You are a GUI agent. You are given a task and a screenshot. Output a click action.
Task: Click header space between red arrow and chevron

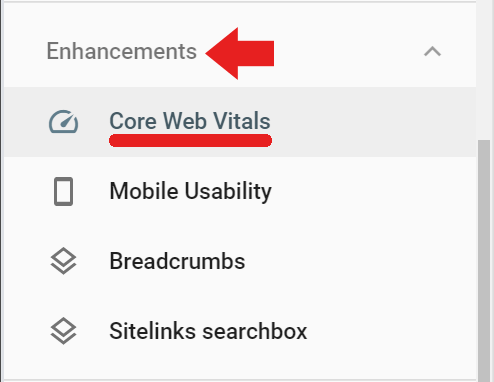point(348,52)
